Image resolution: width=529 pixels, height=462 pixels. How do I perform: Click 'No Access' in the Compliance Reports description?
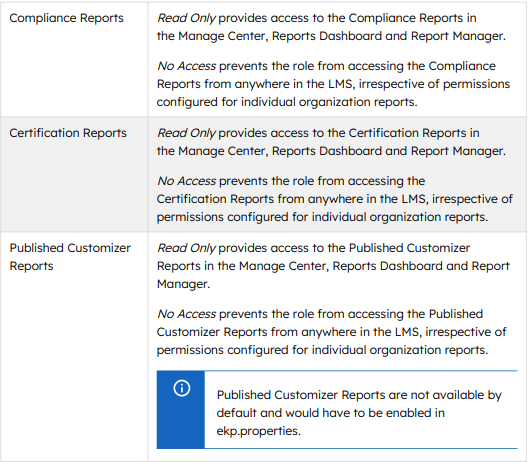pyautogui.click(x=187, y=66)
